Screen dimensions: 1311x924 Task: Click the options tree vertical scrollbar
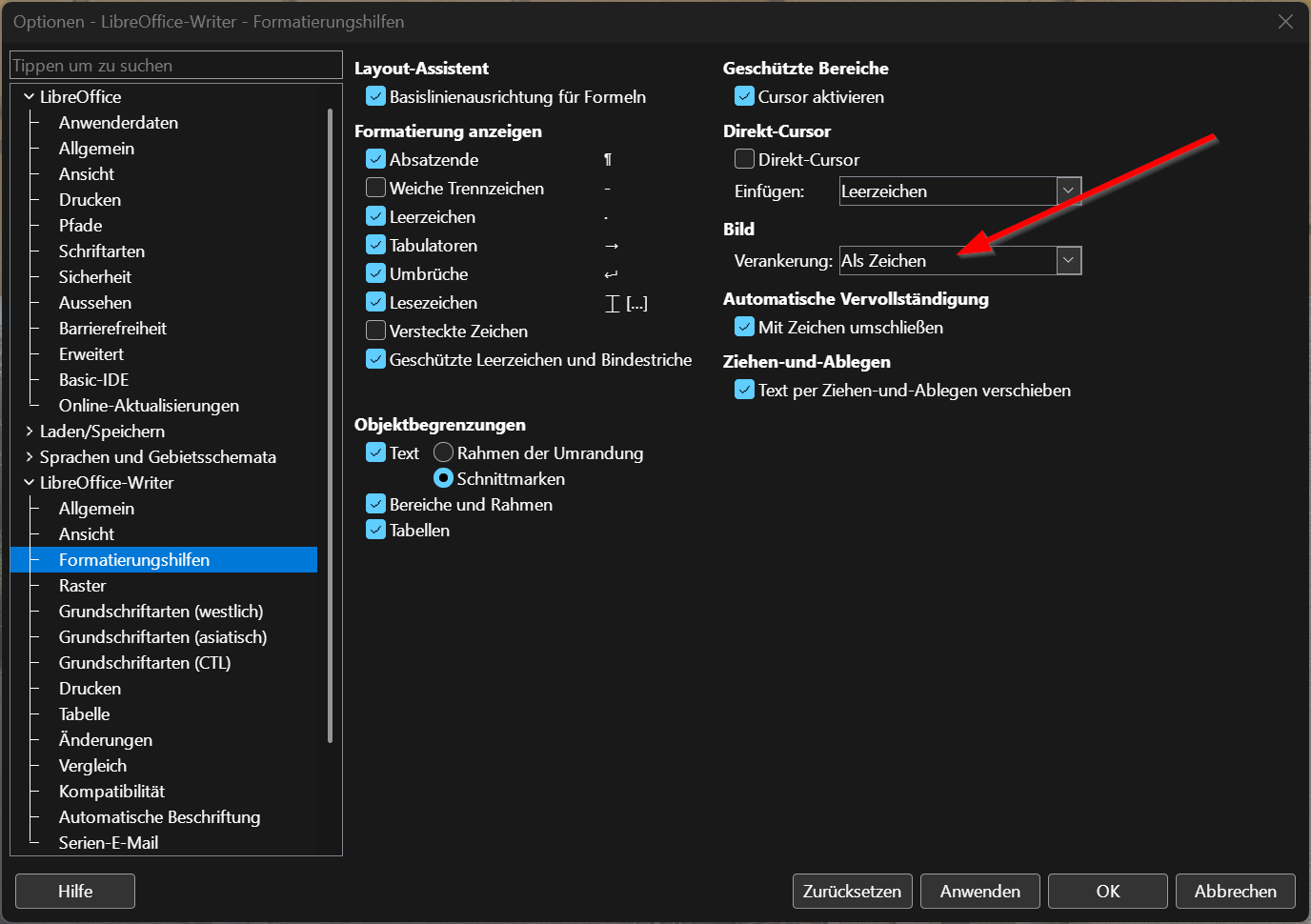coord(330,426)
